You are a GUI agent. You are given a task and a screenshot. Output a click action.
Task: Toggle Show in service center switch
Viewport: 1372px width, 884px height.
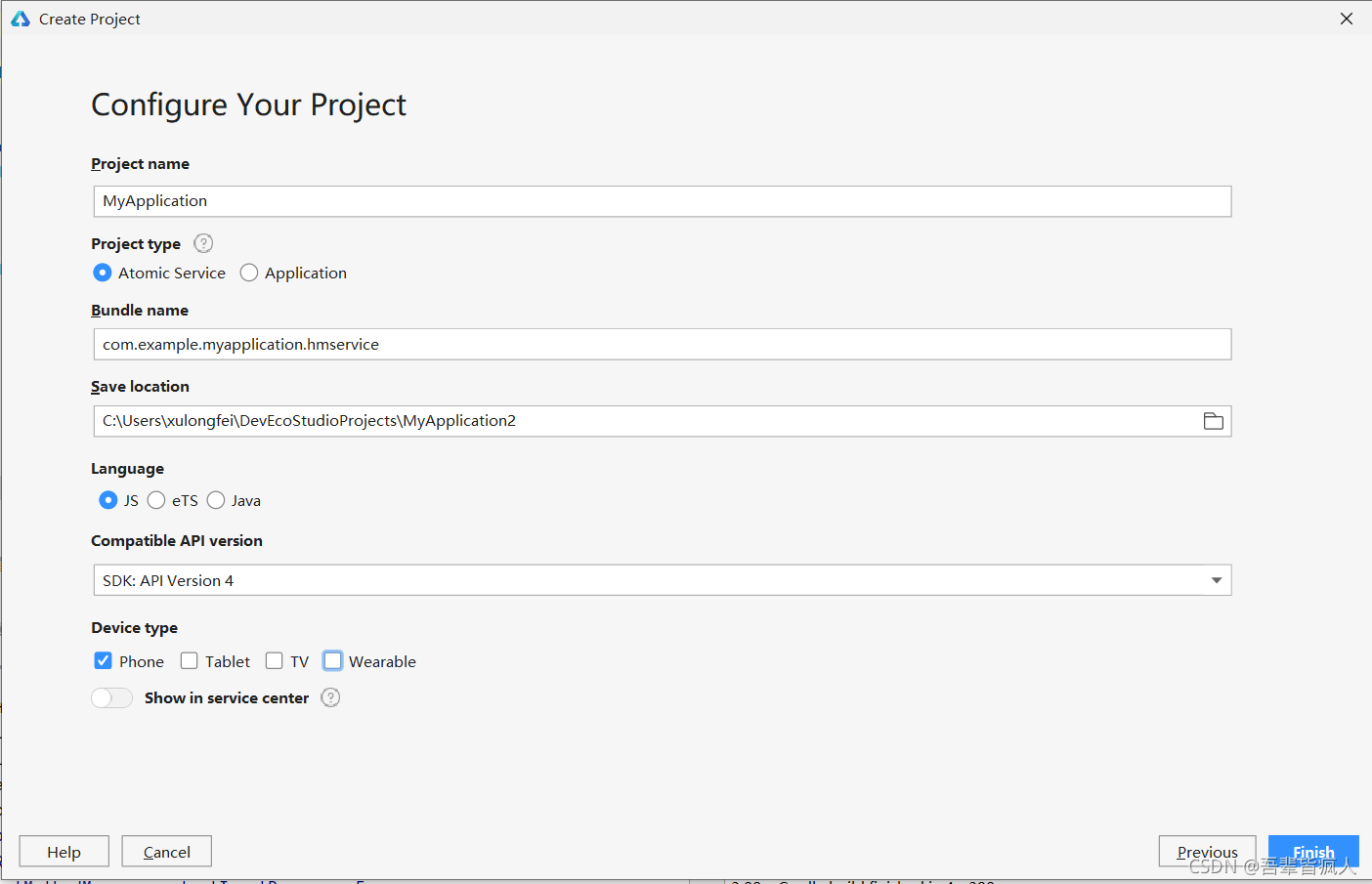111,697
